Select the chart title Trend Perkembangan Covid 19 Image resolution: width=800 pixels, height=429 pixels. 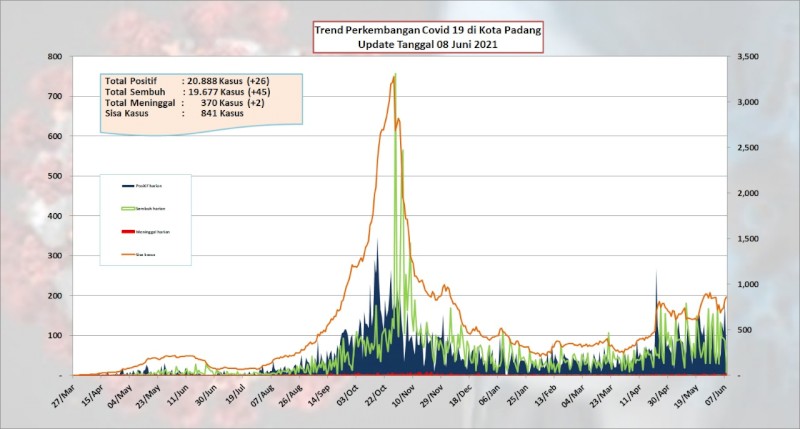[x=428, y=30]
